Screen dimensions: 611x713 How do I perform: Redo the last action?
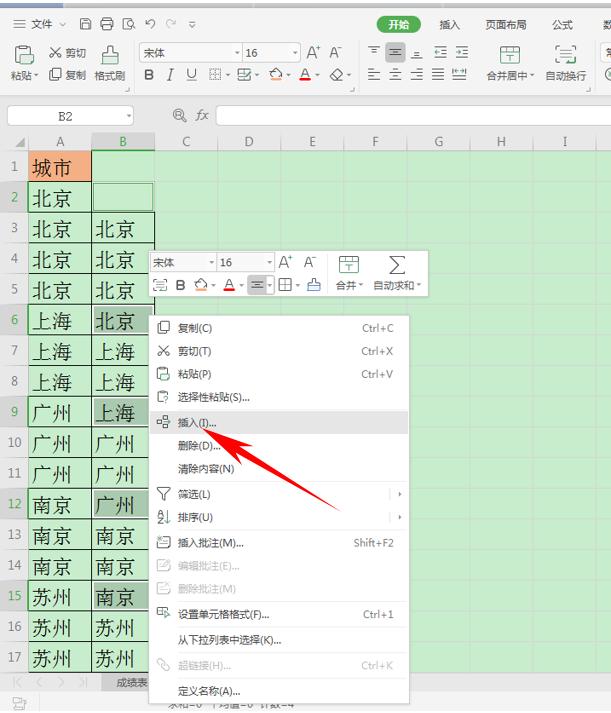click(171, 24)
